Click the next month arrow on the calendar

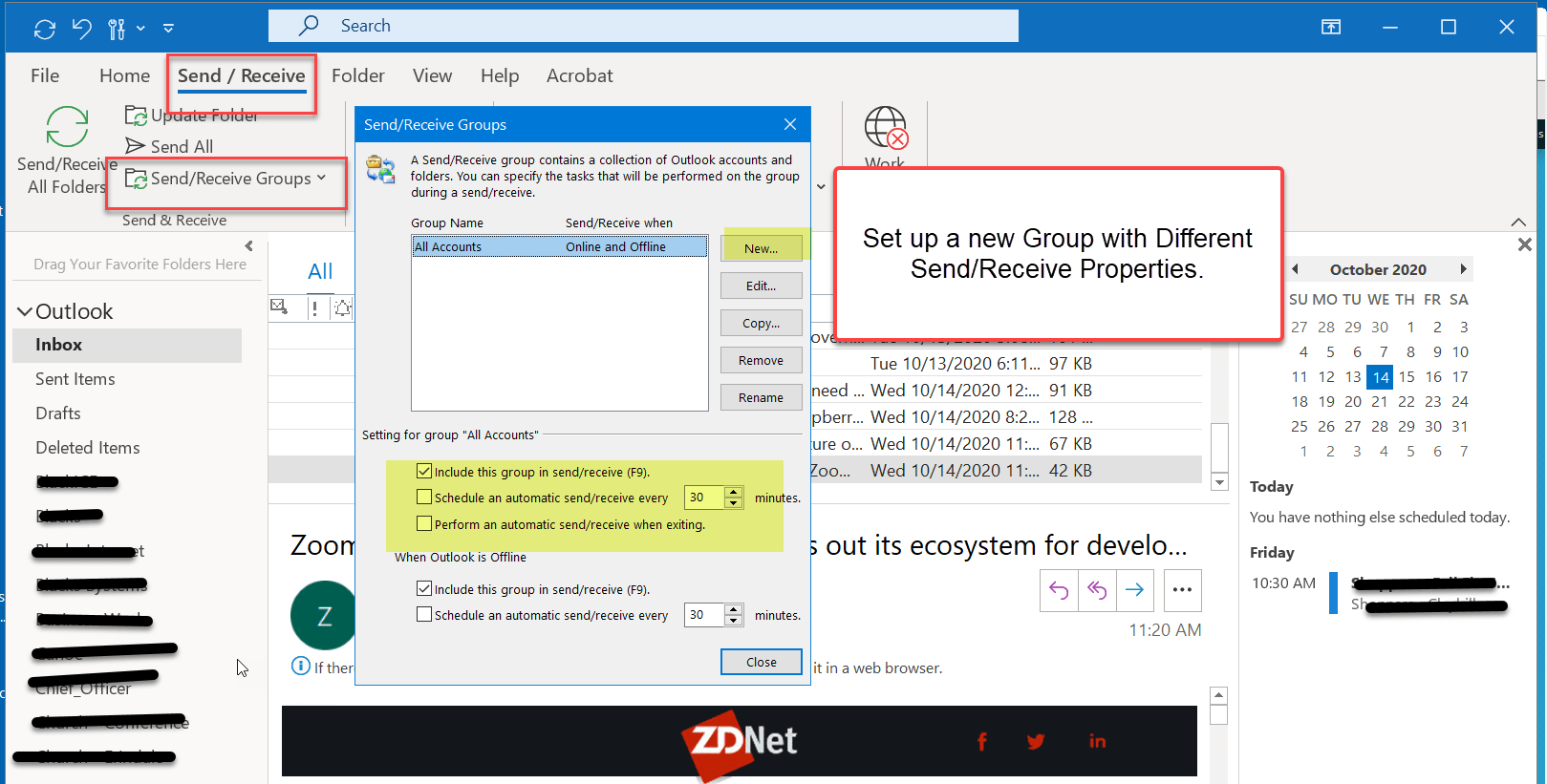(1463, 269)
